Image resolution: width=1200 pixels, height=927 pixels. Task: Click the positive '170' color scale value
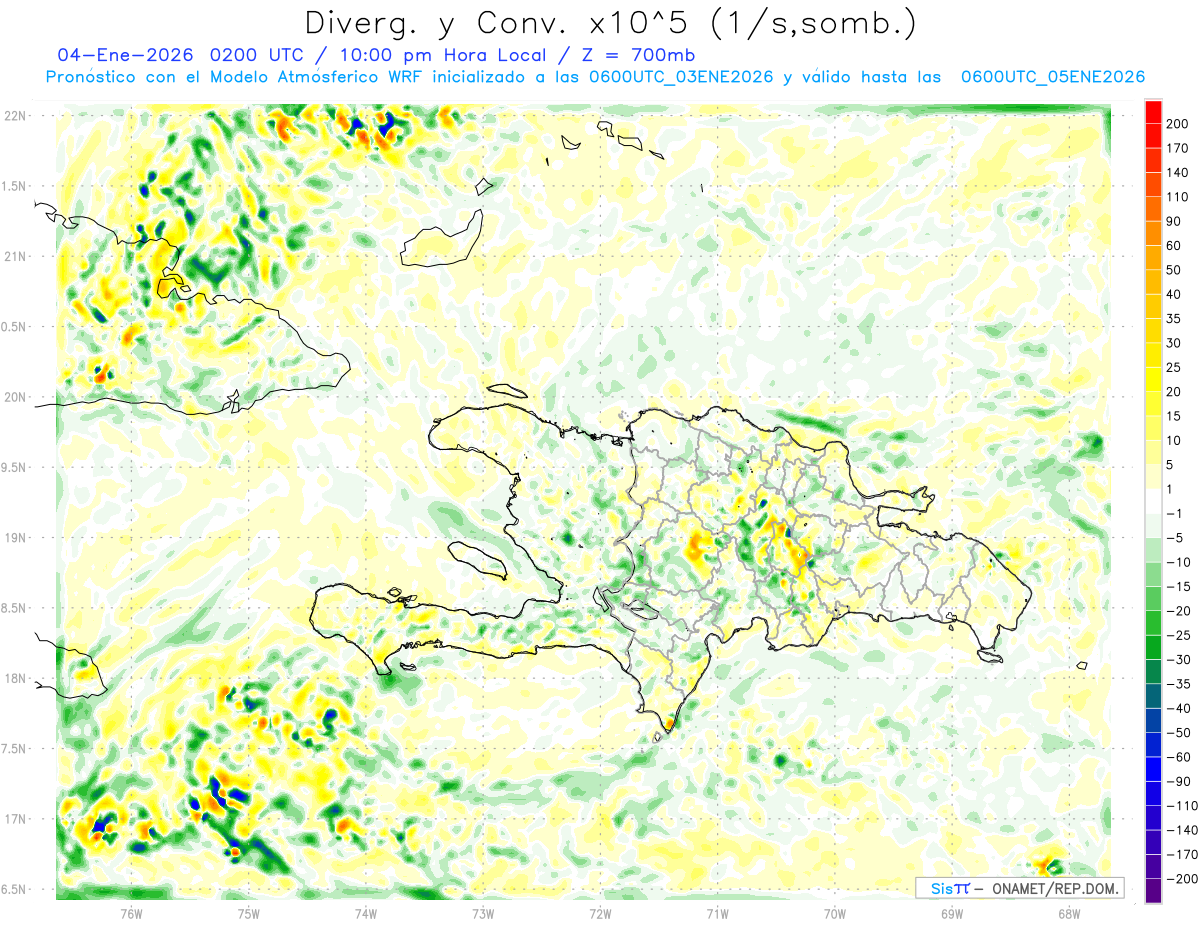1178,148
